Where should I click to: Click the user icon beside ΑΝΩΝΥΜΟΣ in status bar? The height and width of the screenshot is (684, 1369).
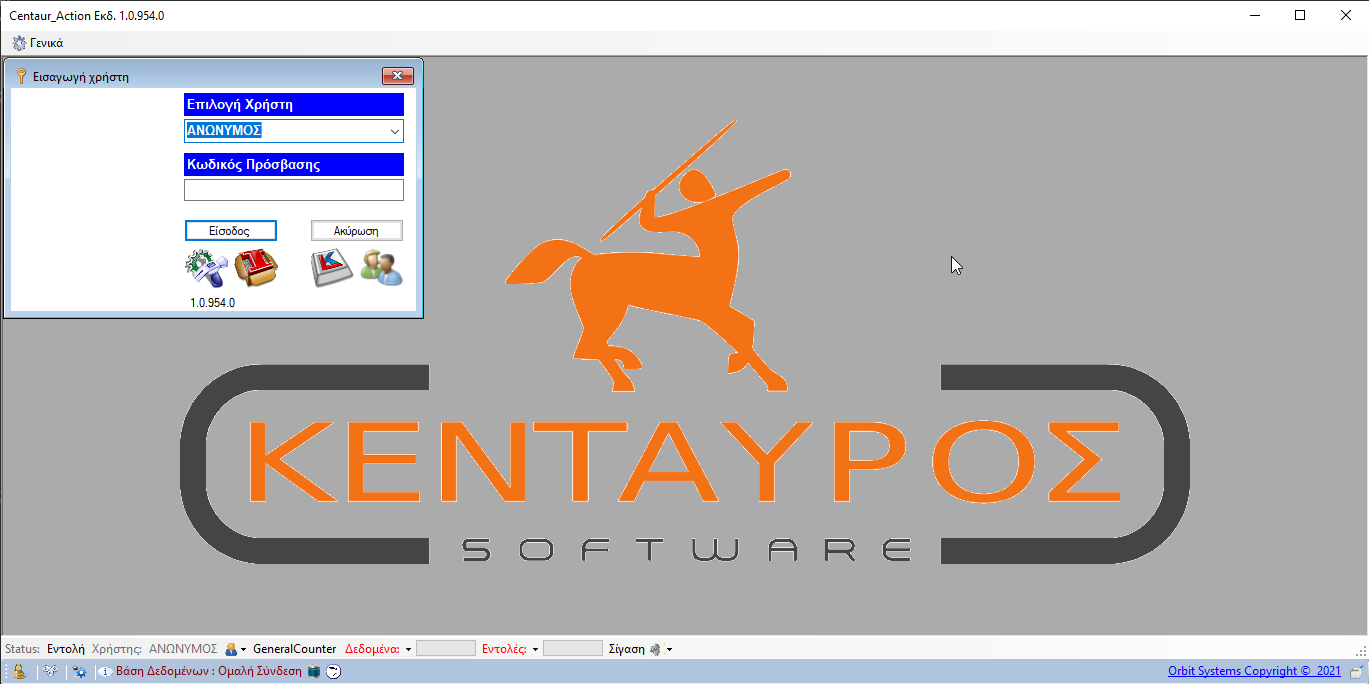click(x=229, y=648)
